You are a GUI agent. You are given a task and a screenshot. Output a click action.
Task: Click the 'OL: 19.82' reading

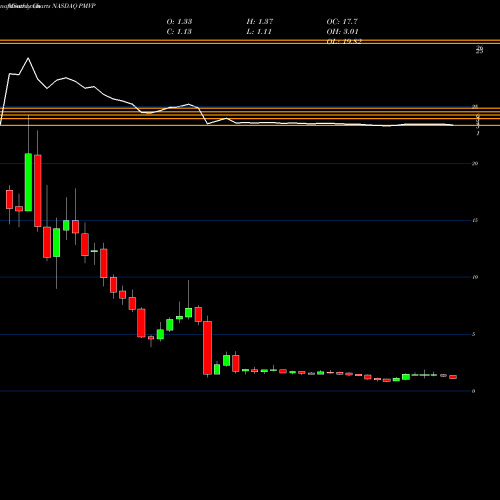(x=344, y=41)
